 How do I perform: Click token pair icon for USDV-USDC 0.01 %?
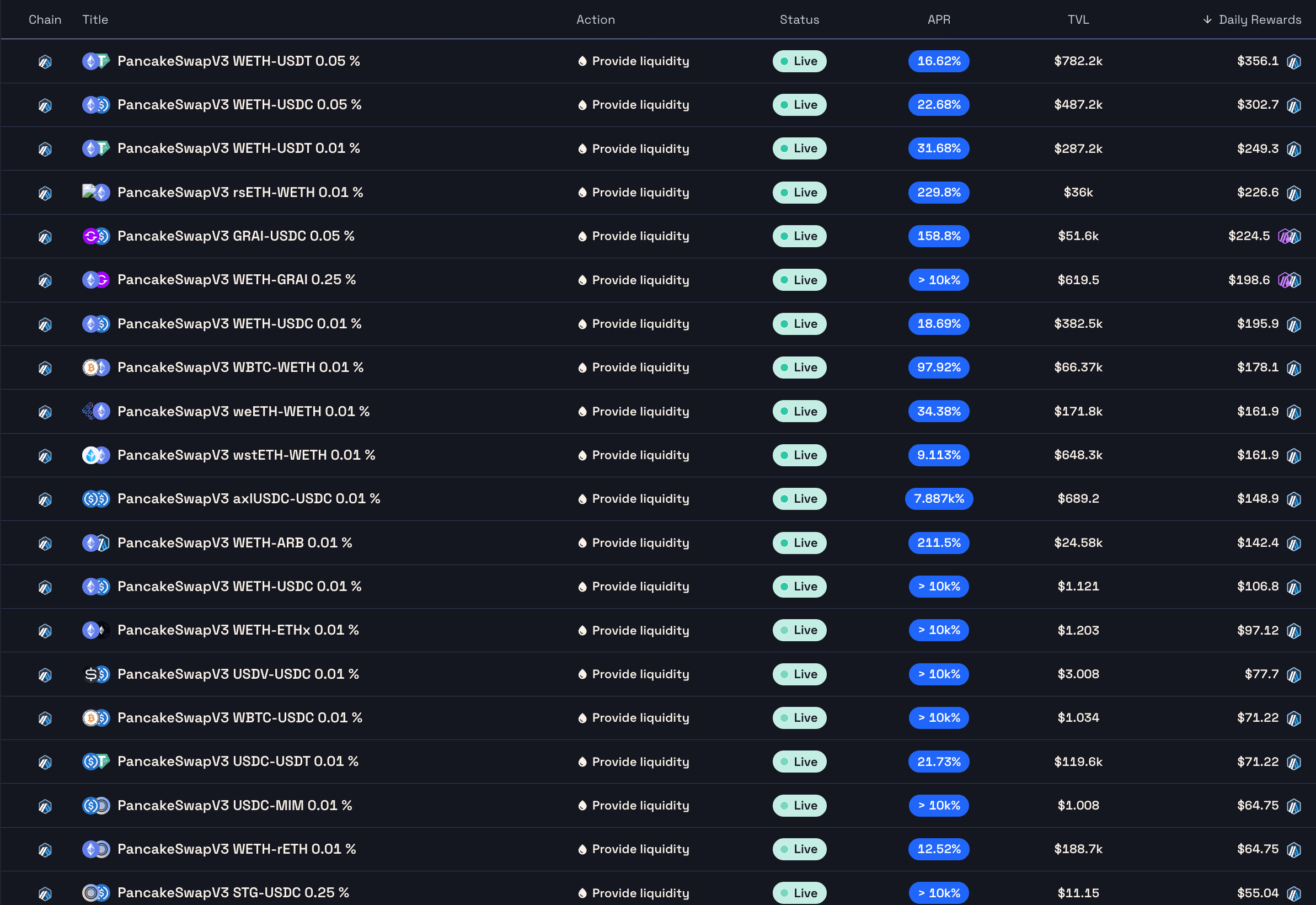(x=96, y=674)
